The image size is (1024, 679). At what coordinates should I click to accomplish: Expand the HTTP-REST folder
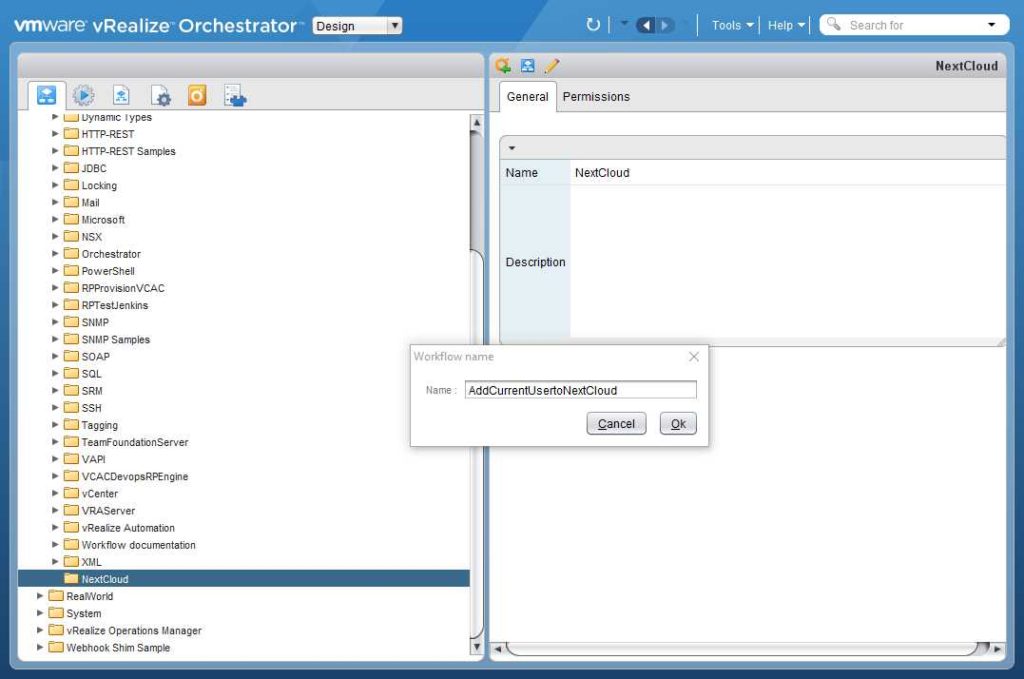pos(55,133)
